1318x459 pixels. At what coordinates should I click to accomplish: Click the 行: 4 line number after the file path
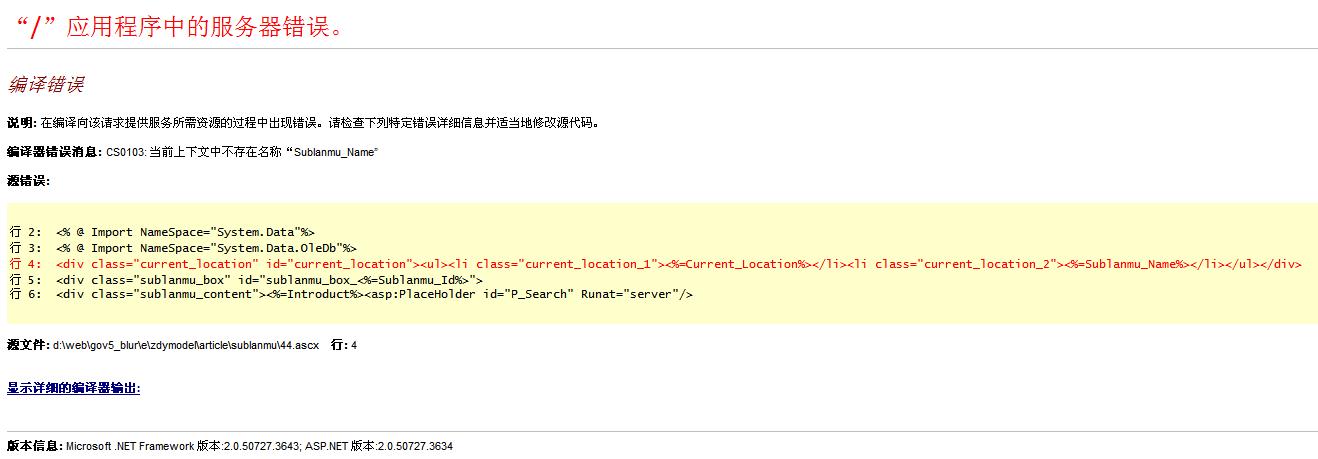pyautogui.click(x=344, y=345)
